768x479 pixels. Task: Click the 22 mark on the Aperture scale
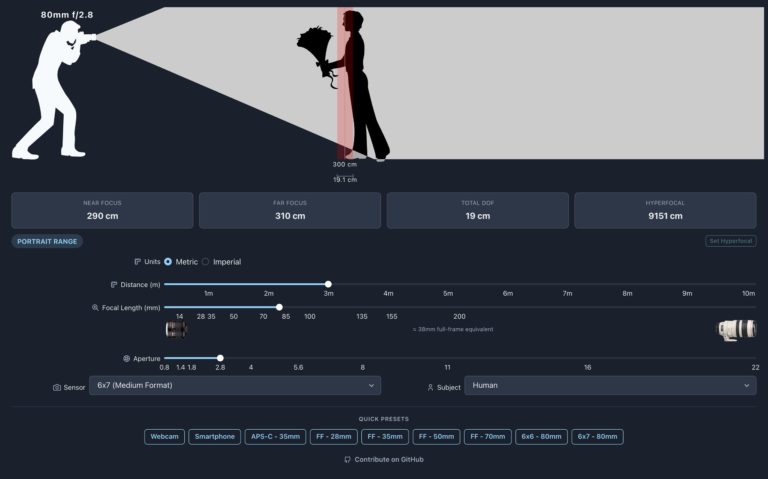755,367
